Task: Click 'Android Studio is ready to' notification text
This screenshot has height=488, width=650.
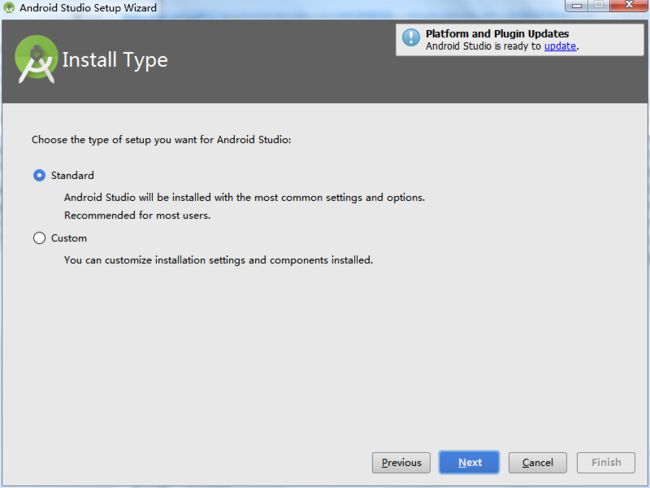Action: pyautogui.click(x=483, y=46)
